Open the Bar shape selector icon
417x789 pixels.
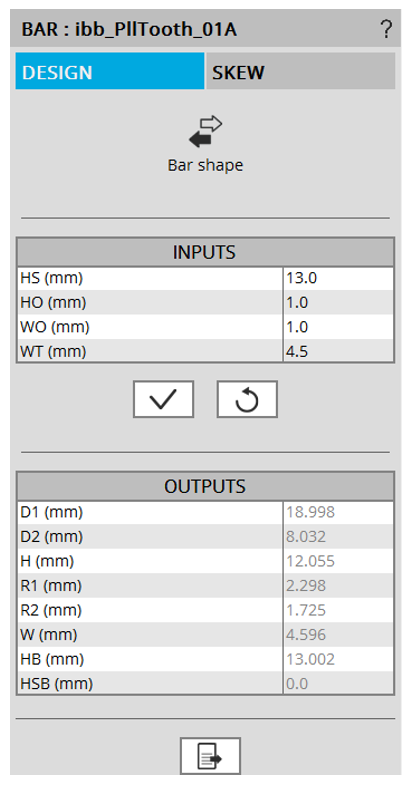(205, 132)
